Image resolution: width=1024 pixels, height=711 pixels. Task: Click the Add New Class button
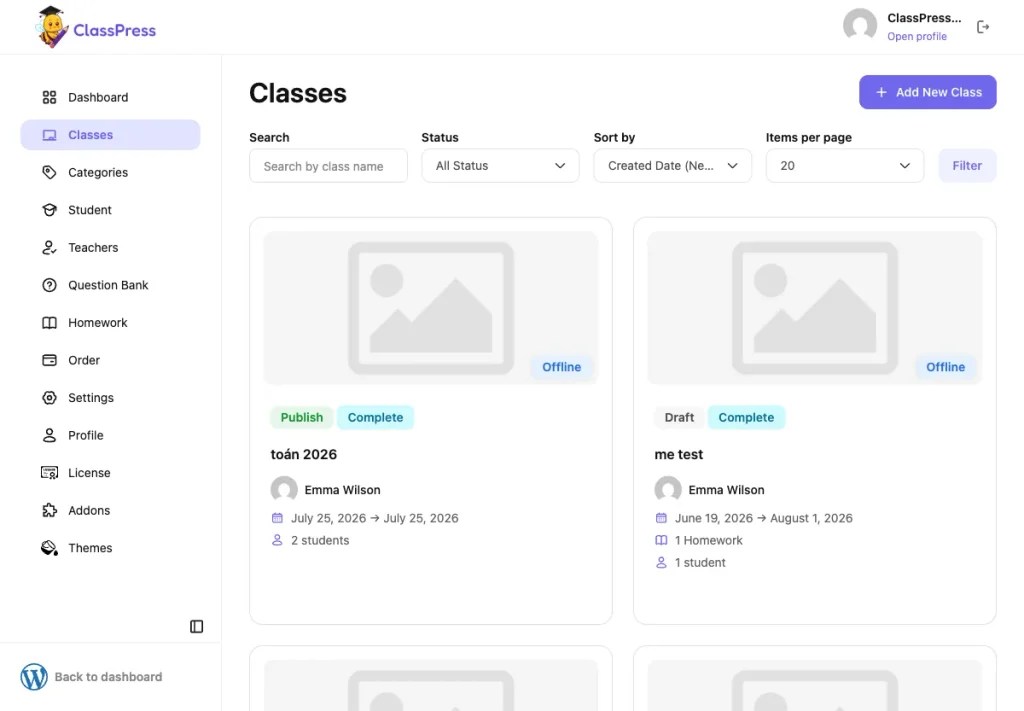927,92
